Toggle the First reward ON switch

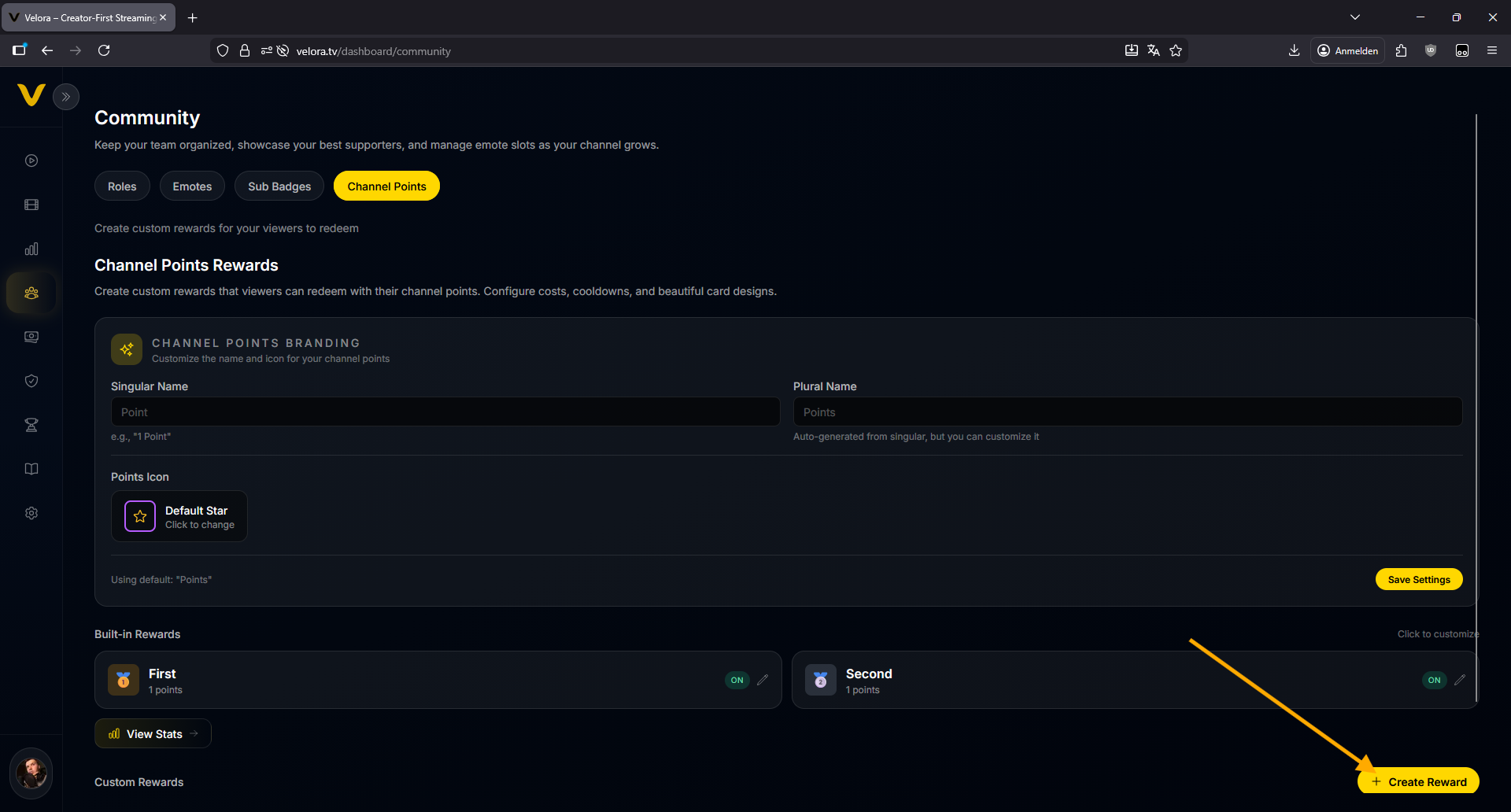pos(737,680)
